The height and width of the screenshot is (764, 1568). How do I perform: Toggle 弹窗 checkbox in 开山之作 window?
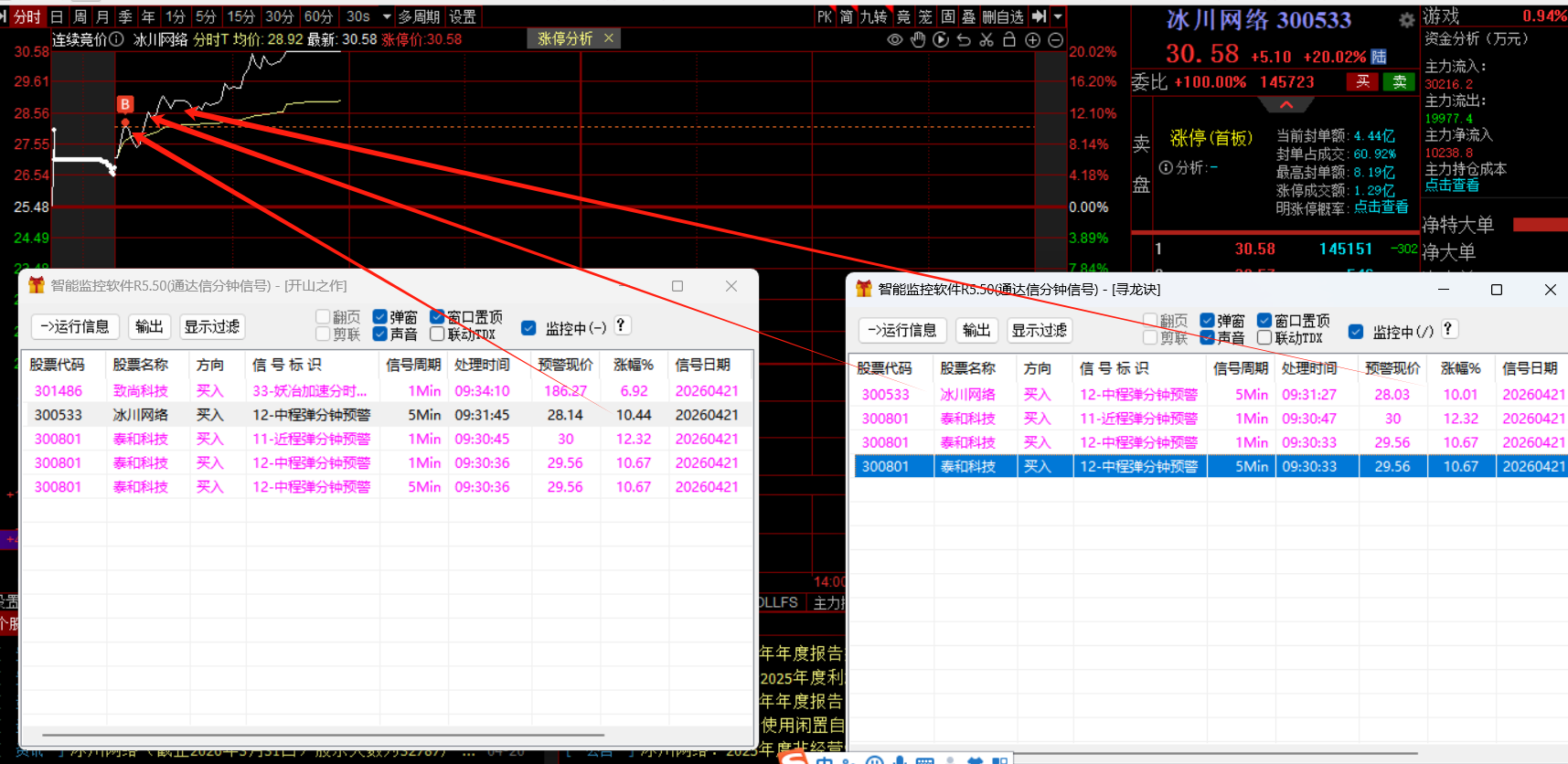[x=379, y=317]
